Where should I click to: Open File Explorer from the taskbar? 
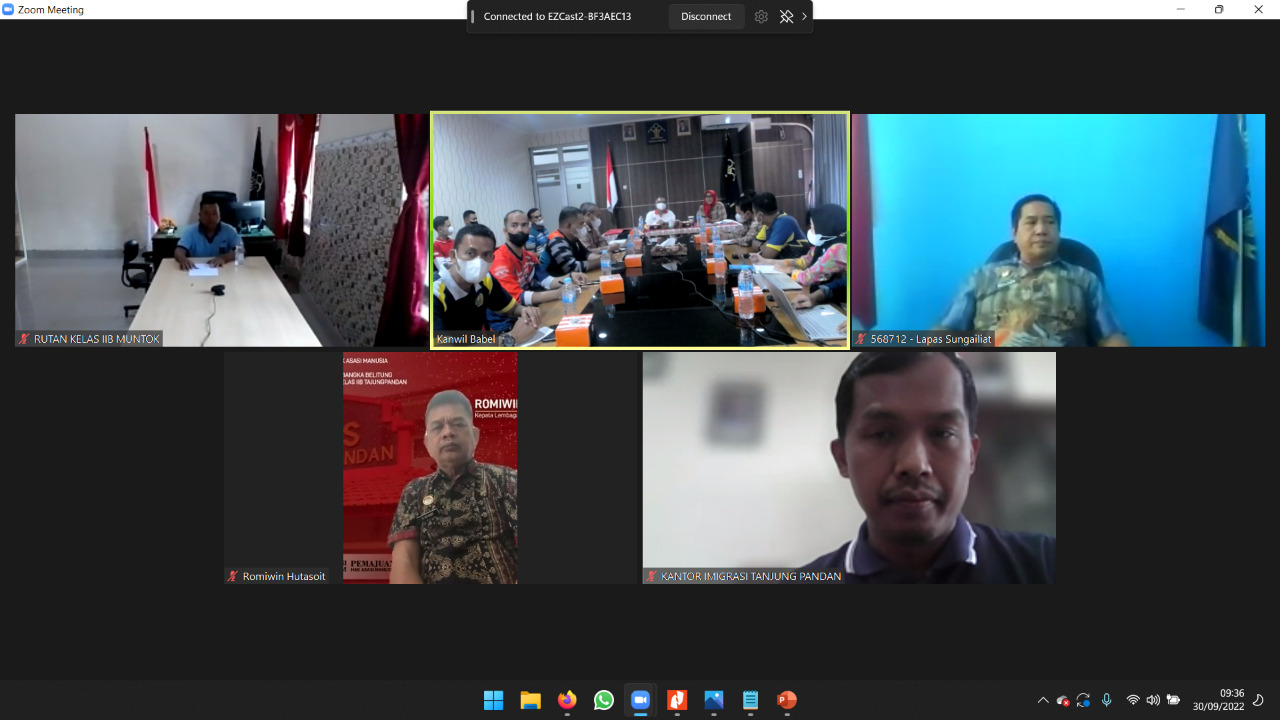[x=530, y=700]
